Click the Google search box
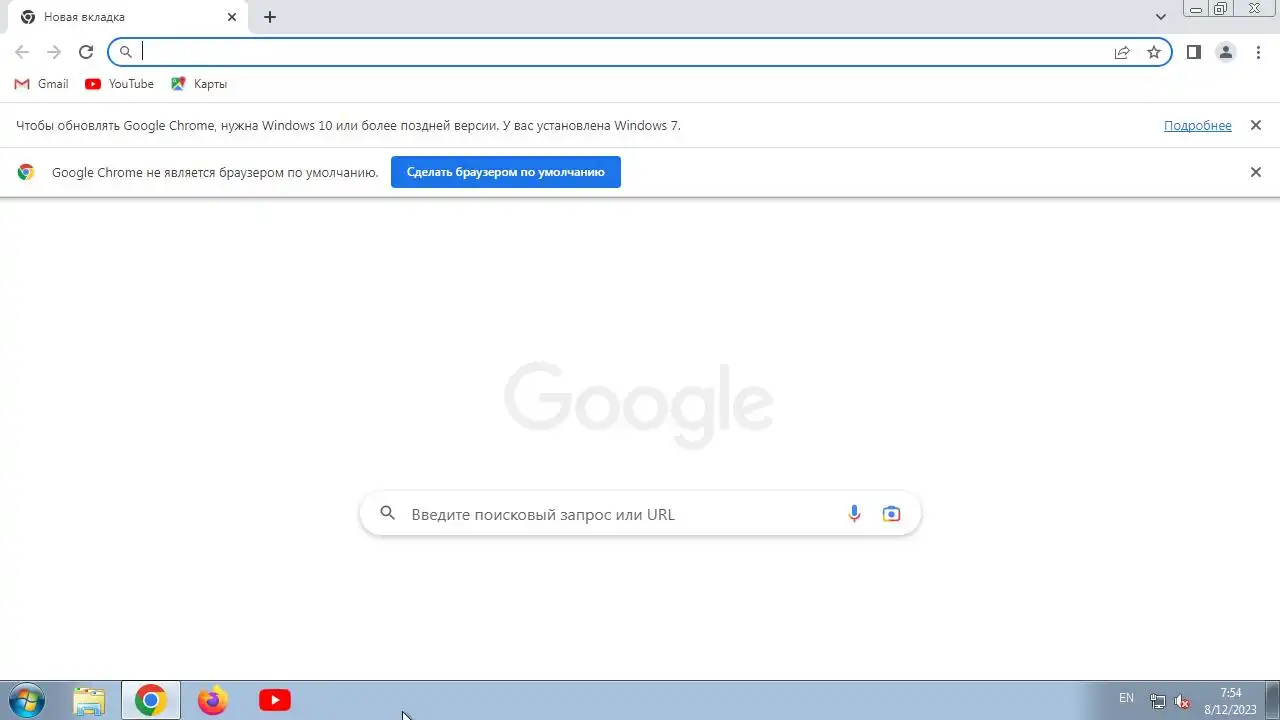The image size is (1280, 720). coord(640,514)
